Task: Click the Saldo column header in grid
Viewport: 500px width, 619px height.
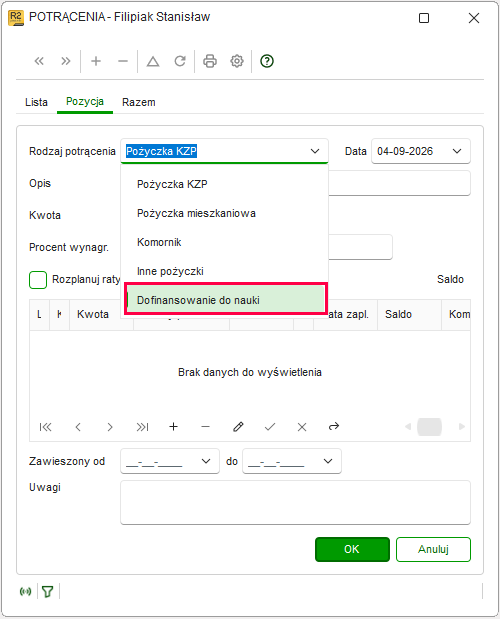Action: pos(409,315)
